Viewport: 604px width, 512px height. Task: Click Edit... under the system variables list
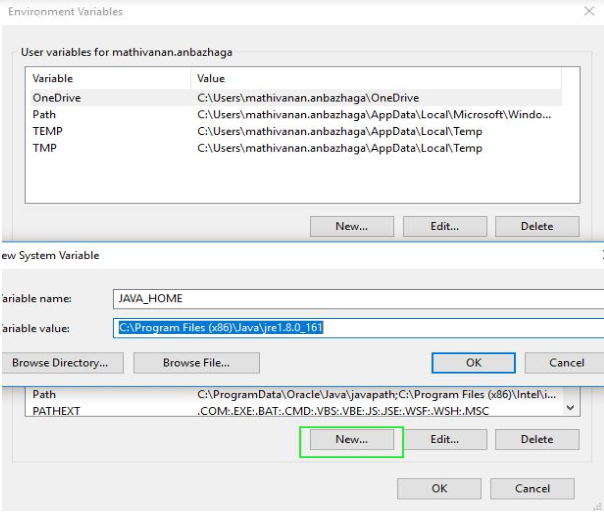point(444,439)
